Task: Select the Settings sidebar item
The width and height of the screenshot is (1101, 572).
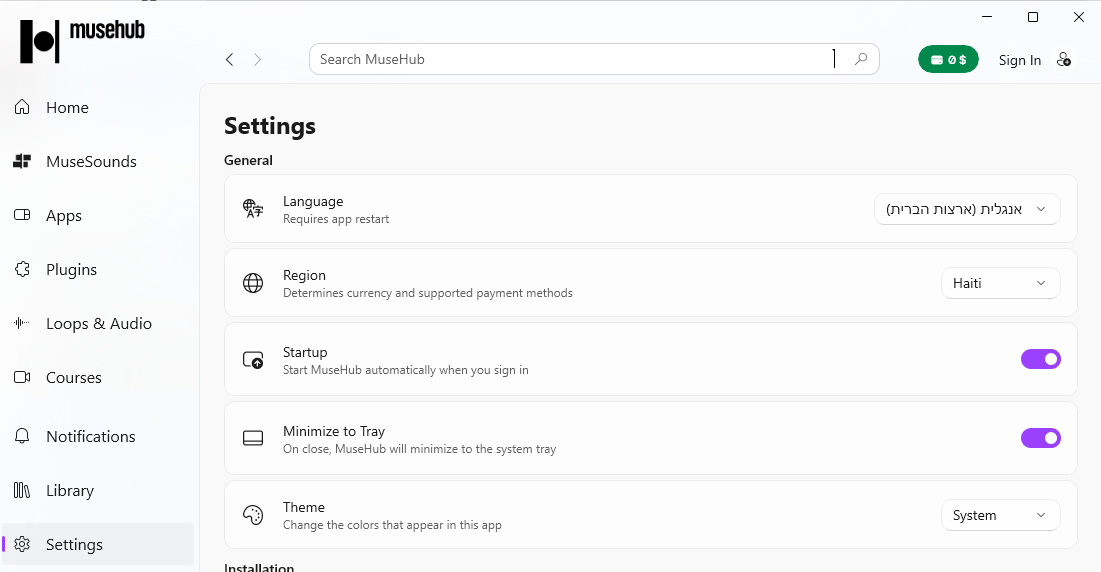Action: tap(98, 544)
